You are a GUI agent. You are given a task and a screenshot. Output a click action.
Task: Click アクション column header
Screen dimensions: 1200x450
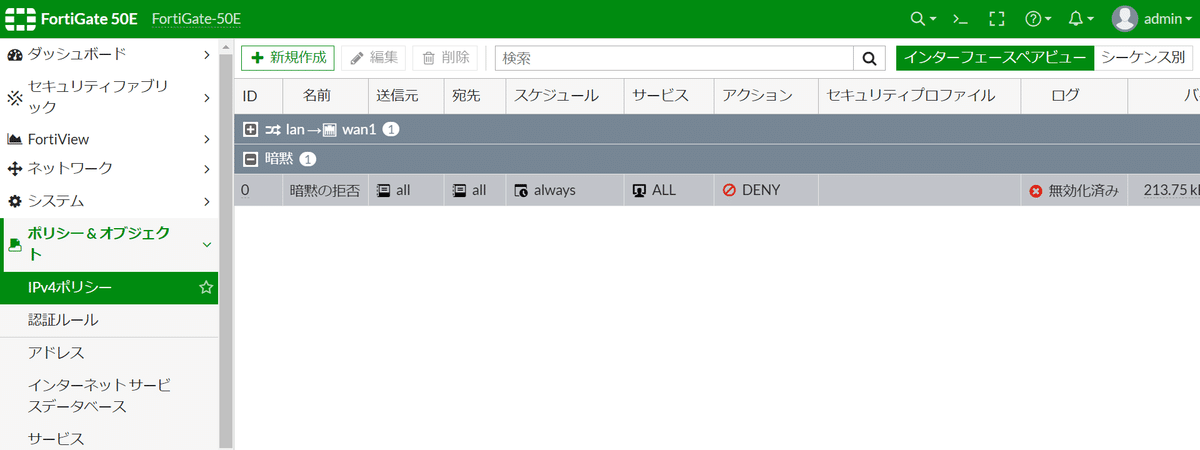[765, 95]
